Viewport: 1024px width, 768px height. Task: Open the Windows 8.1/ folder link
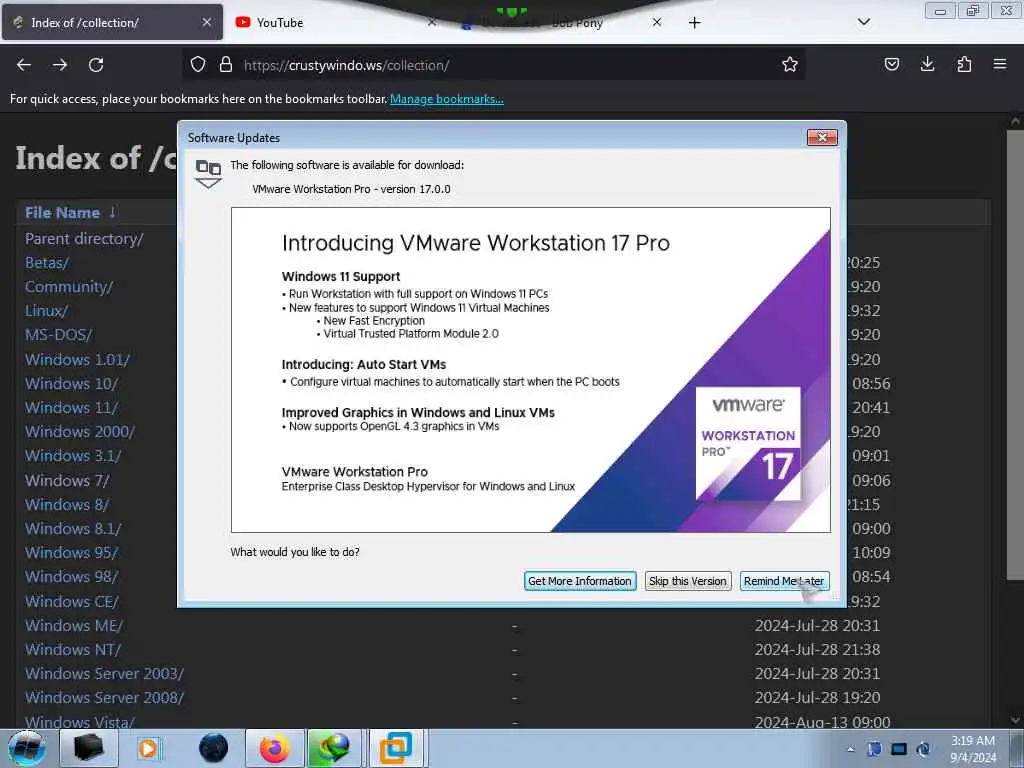73,528
